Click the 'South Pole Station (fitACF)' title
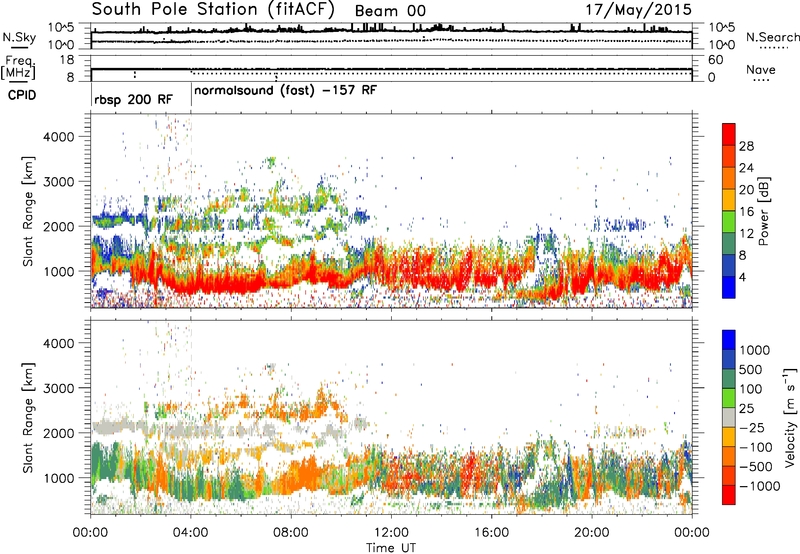Image resolution: width=800 pixels, height=554 pixels. coord(213,9)
